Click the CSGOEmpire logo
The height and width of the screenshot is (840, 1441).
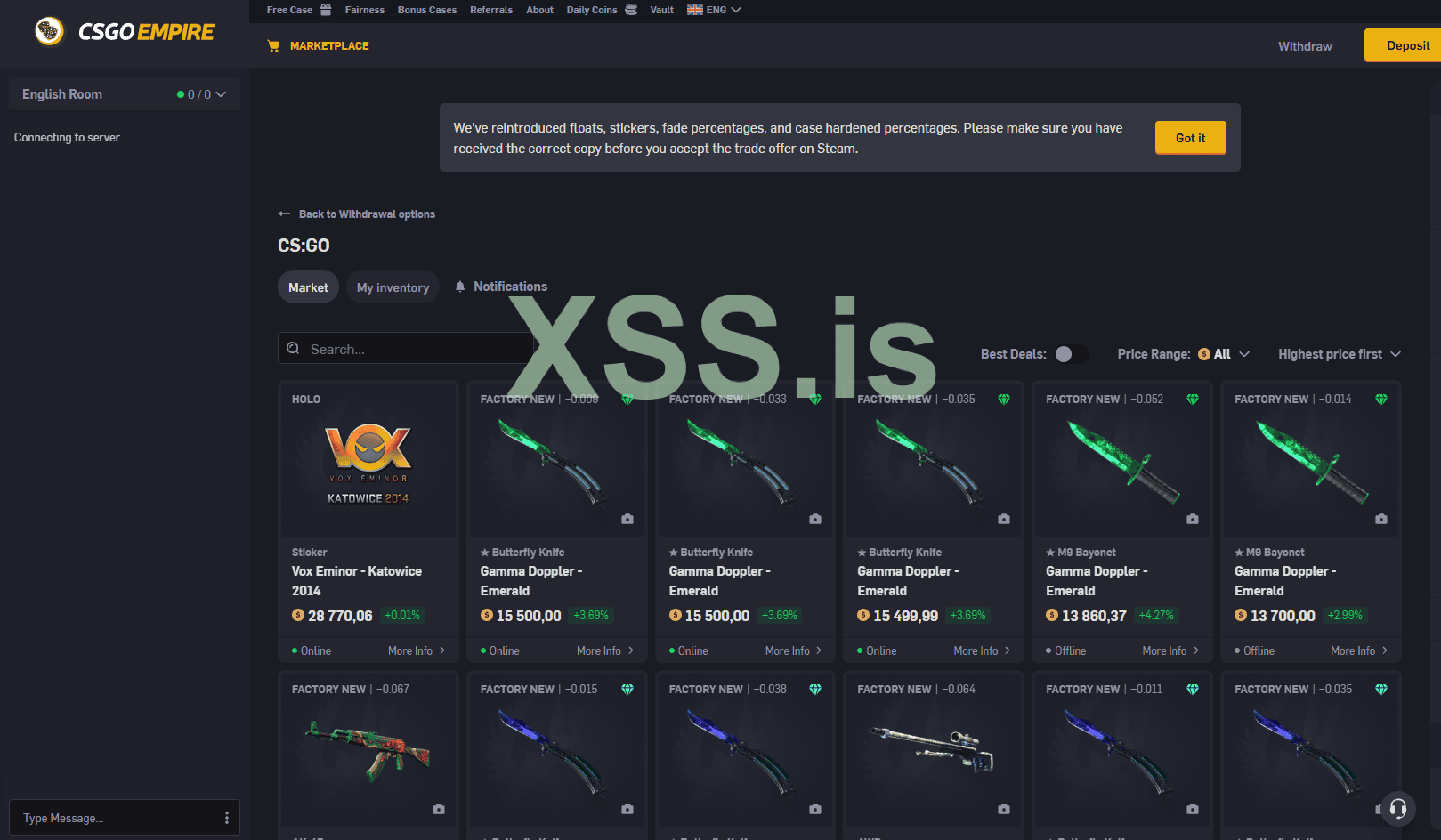[x=125, y=32]
